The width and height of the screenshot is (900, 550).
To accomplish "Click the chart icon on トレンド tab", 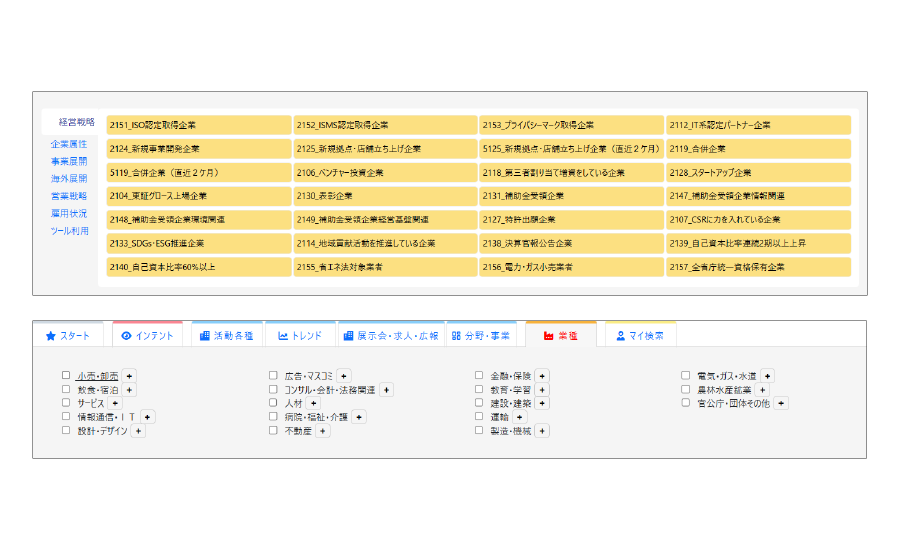I will (x=283, y=336).
